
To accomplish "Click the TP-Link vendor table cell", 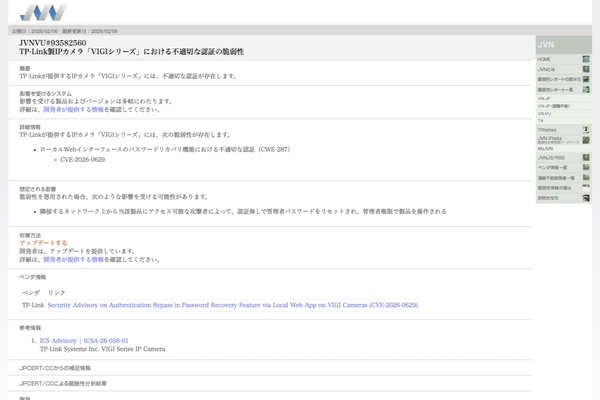I will (x=33, y=305).
